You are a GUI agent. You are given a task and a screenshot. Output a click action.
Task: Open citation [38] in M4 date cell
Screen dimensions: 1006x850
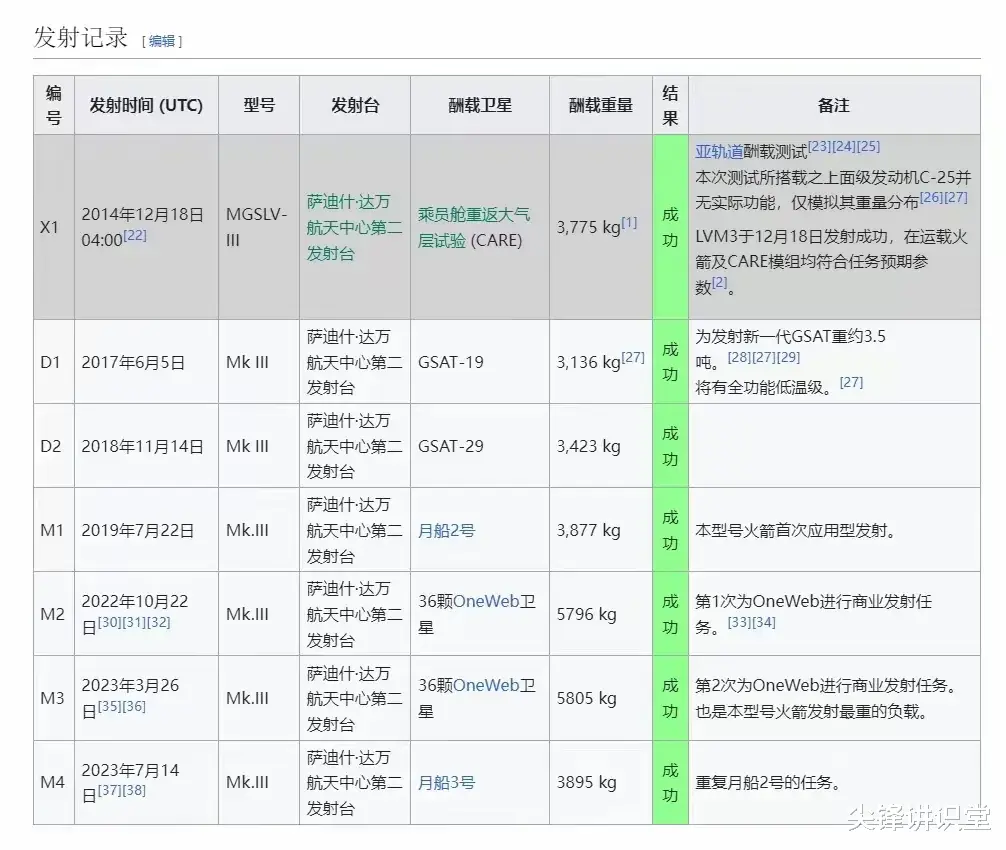pyautogui.click(x=134, y=790)
